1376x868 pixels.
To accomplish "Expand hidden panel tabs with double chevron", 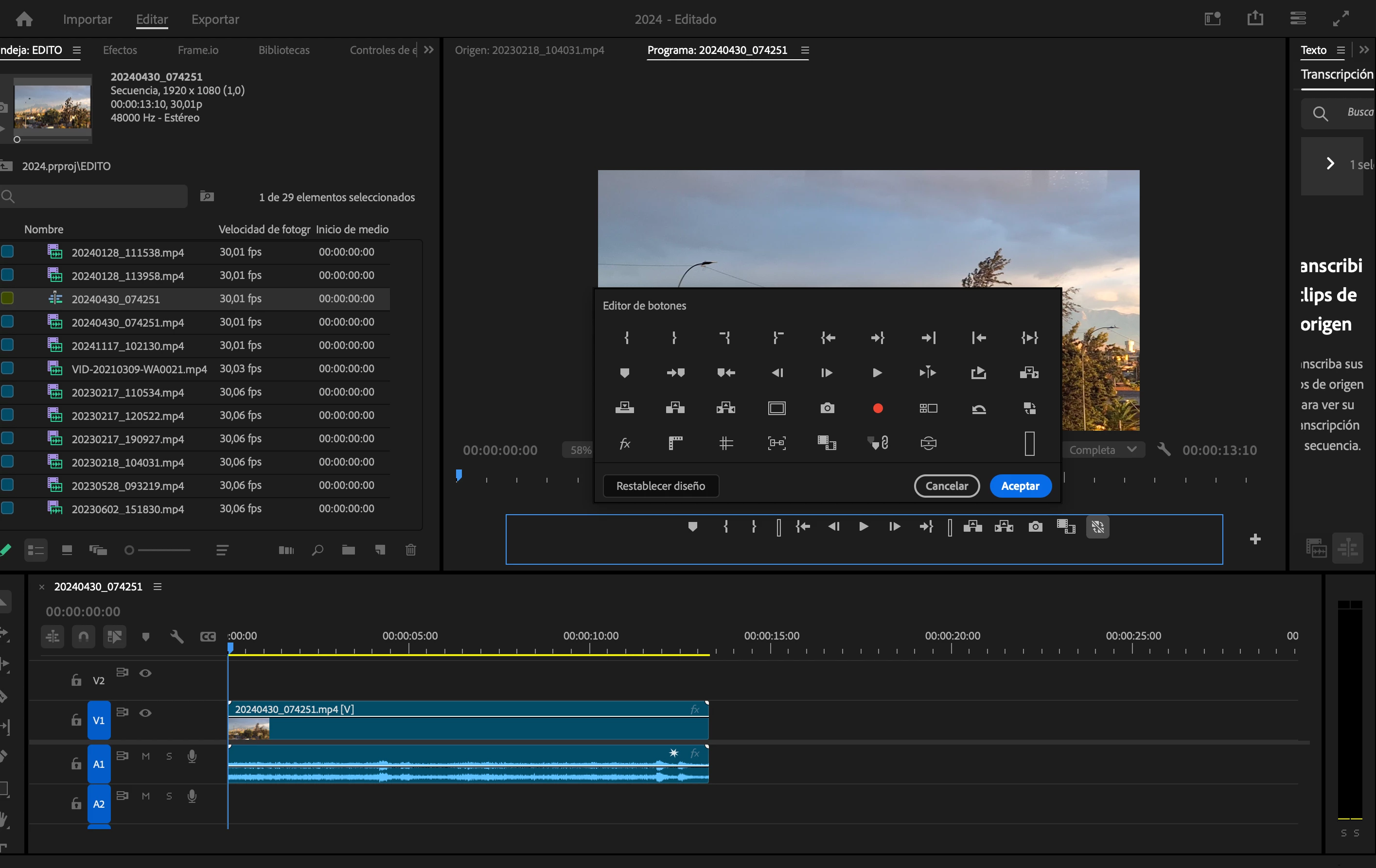I will 428,50.
